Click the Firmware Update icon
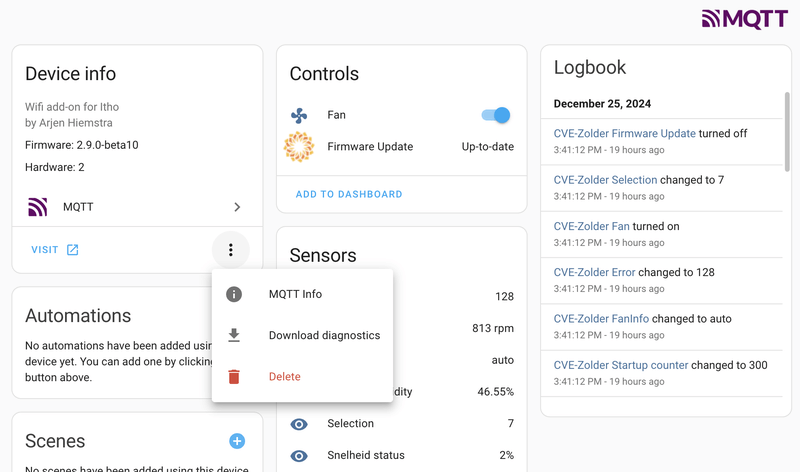Viewport: 800px width, 472px height. point(299,147)
